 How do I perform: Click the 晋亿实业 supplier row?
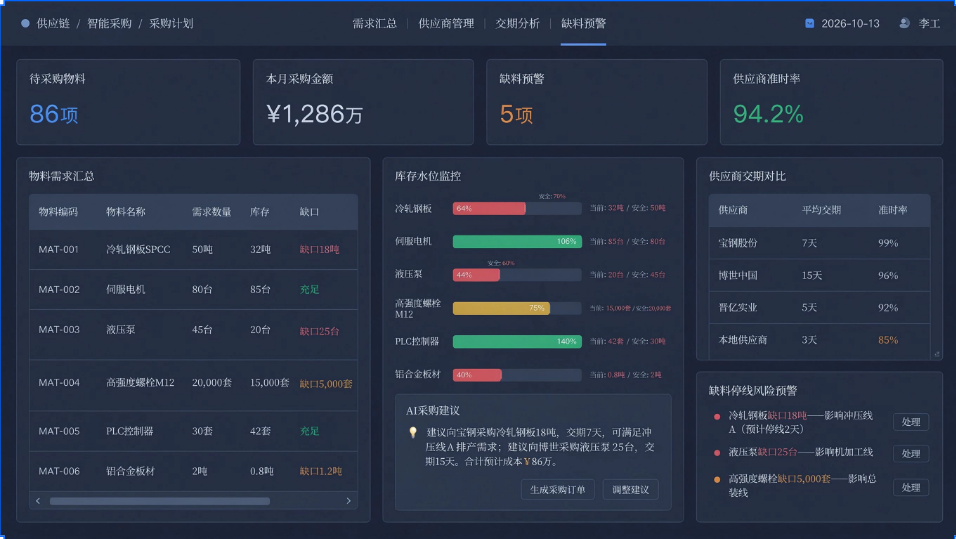pyautogui.click(x=819, y=307)
